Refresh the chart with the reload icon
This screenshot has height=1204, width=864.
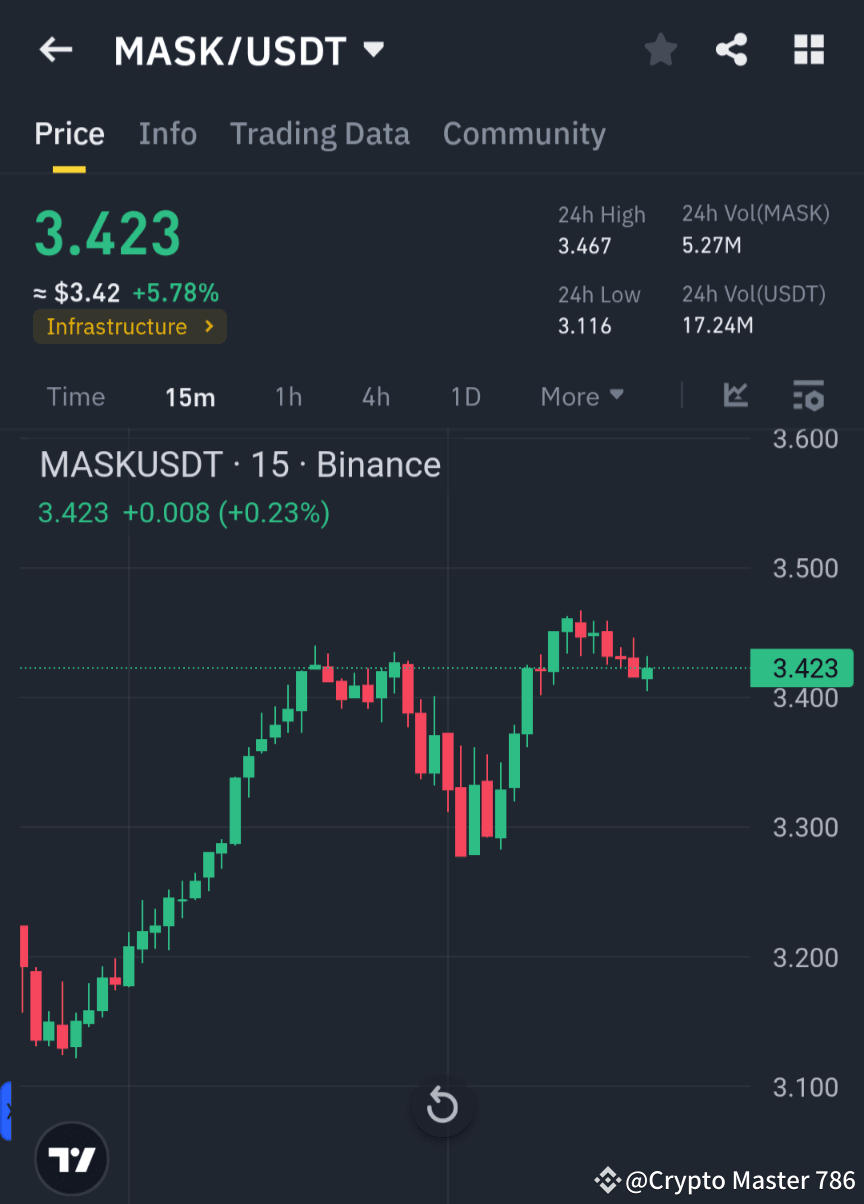click(442, 1107)
